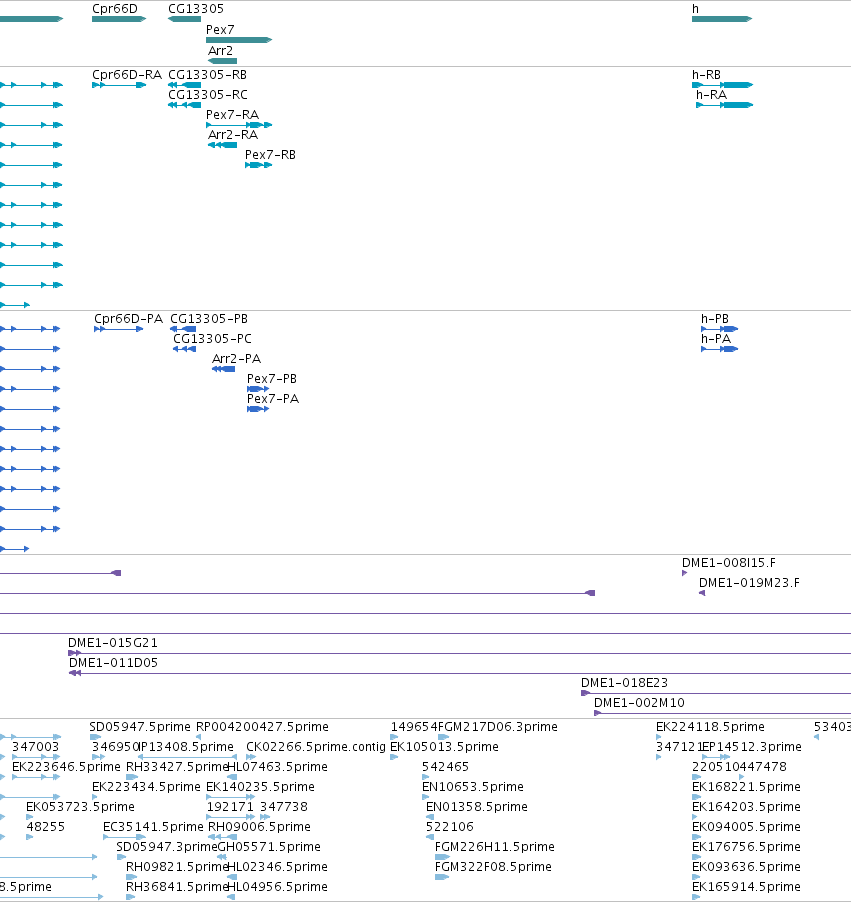Click the Pex7-PA protein label
The width and height of the screenshot is (851, 902).
pyautogui.click(x=273, y=399)
